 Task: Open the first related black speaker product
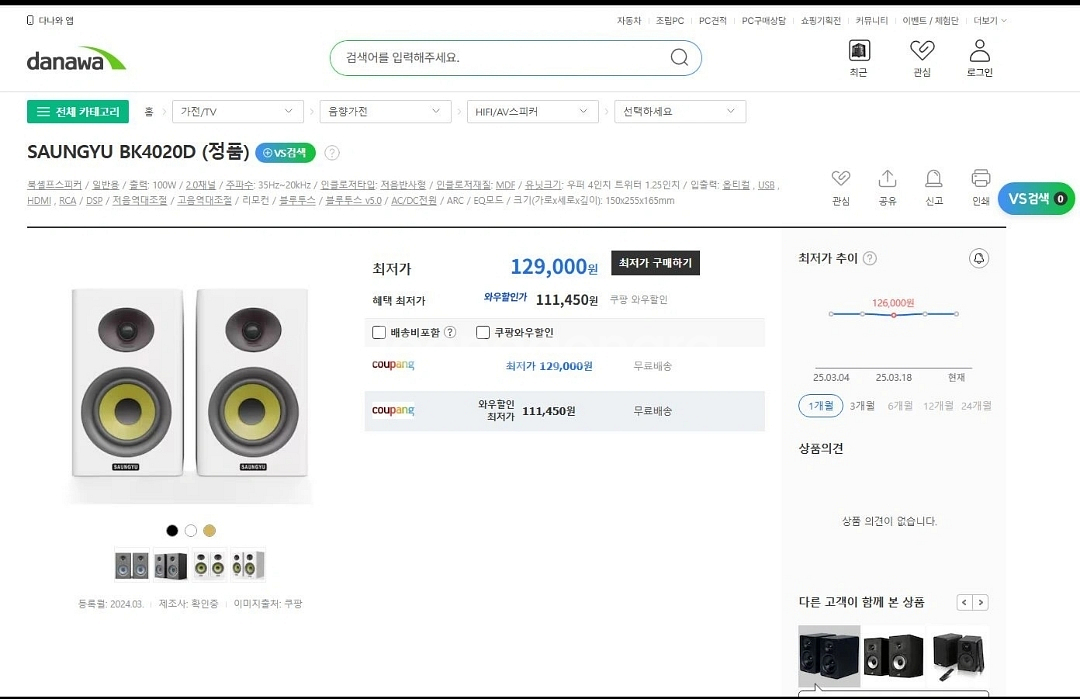point(829,656)
